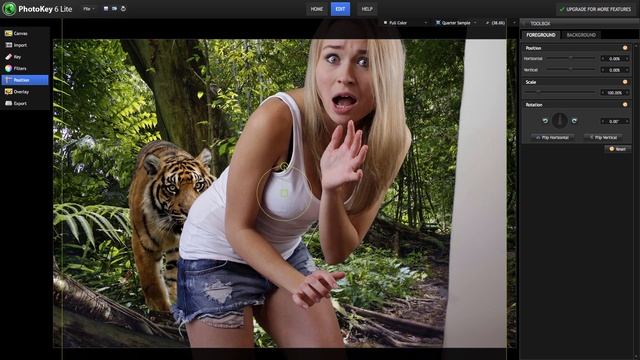Viewport: 640px width, 360px height.
Task: Open the Canvas section in sidebar
Action: coord(24,33)
